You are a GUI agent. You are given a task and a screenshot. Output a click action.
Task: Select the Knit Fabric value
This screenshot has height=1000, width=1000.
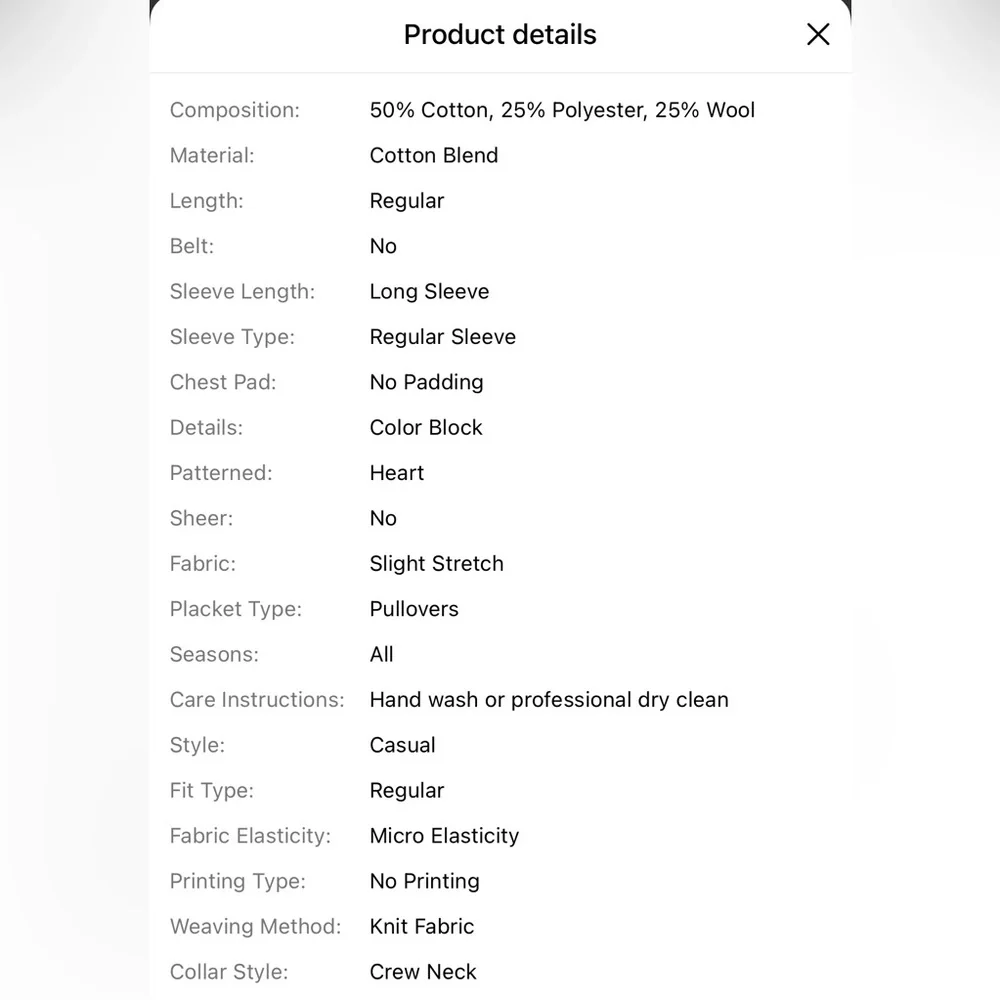pyautogui.click(x=422, y=926)
